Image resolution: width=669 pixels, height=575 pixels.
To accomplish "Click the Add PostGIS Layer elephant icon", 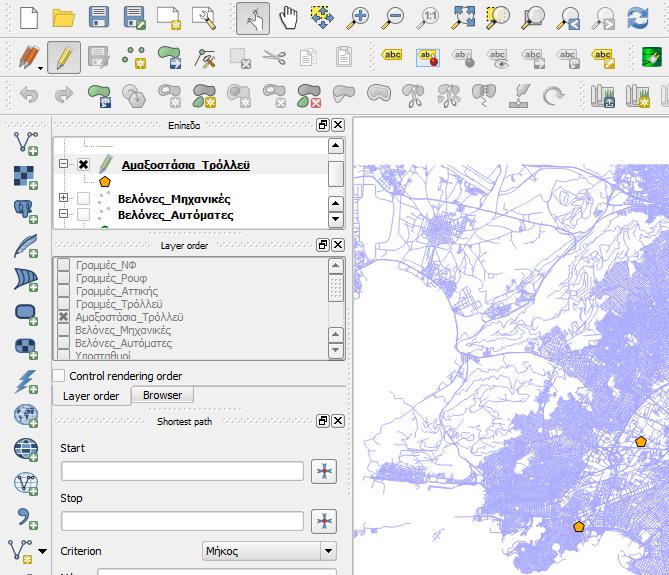I will (x=26, y=212).
